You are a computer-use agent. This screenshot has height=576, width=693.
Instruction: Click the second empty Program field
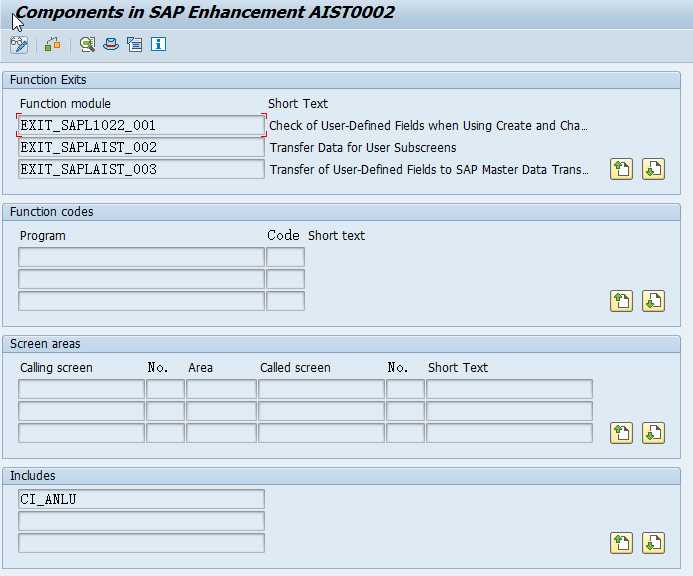point(141,279)
